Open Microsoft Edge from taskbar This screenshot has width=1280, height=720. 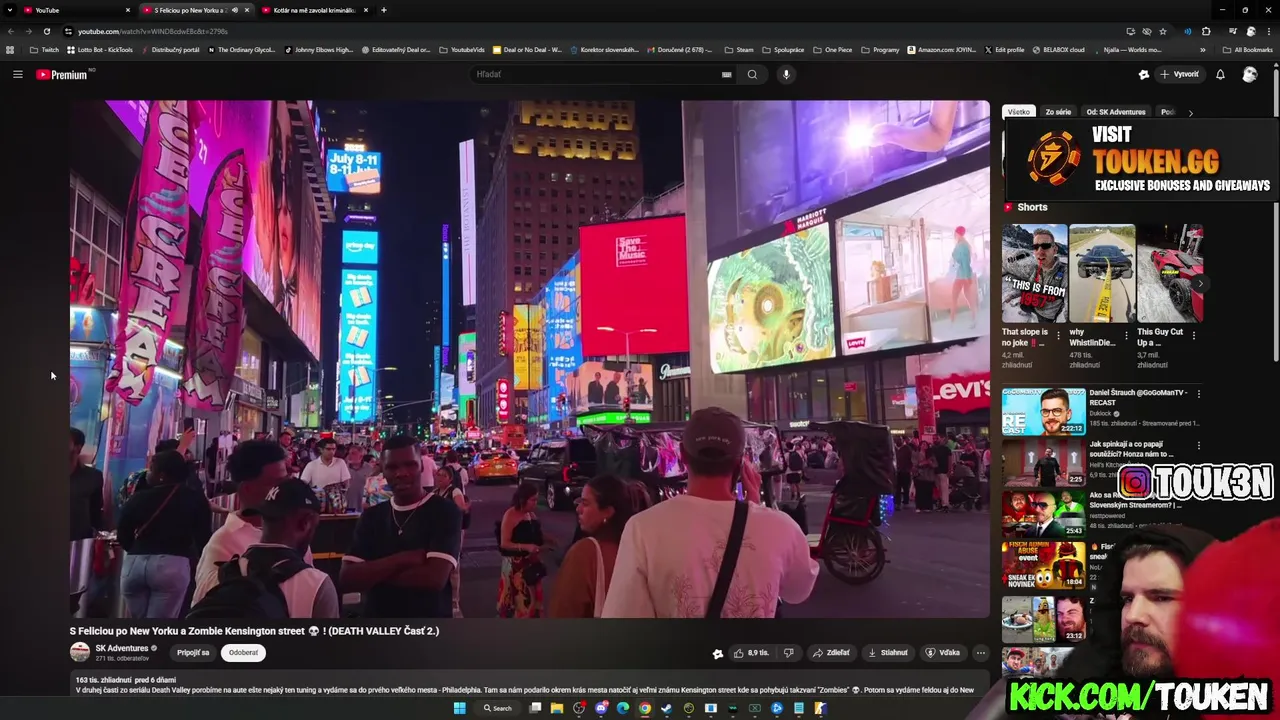[x=623, y=708]
